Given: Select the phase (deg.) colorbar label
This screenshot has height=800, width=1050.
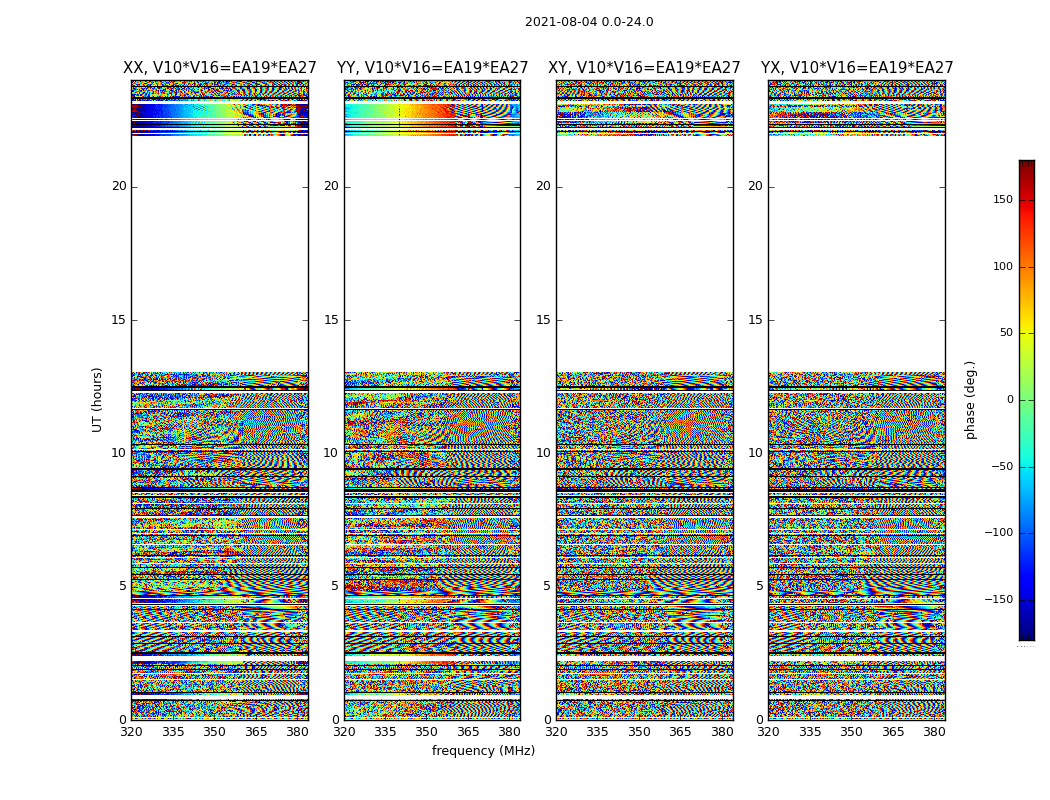Looking at the screenshot, I should click(971, 399).
